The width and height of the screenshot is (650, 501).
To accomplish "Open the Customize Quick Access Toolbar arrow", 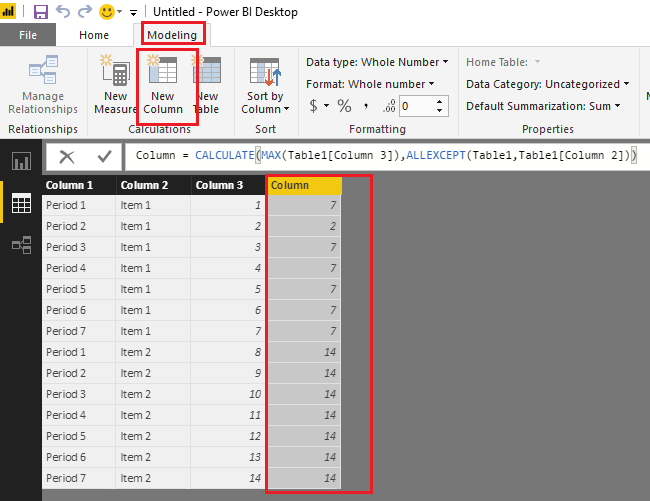I will [x=133, y=12].
